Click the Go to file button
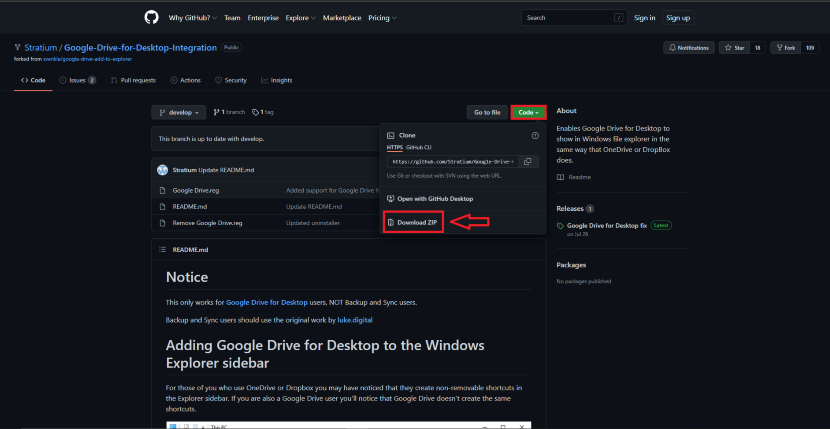Screen dimensions: 830x429 (x=487, y=112)
